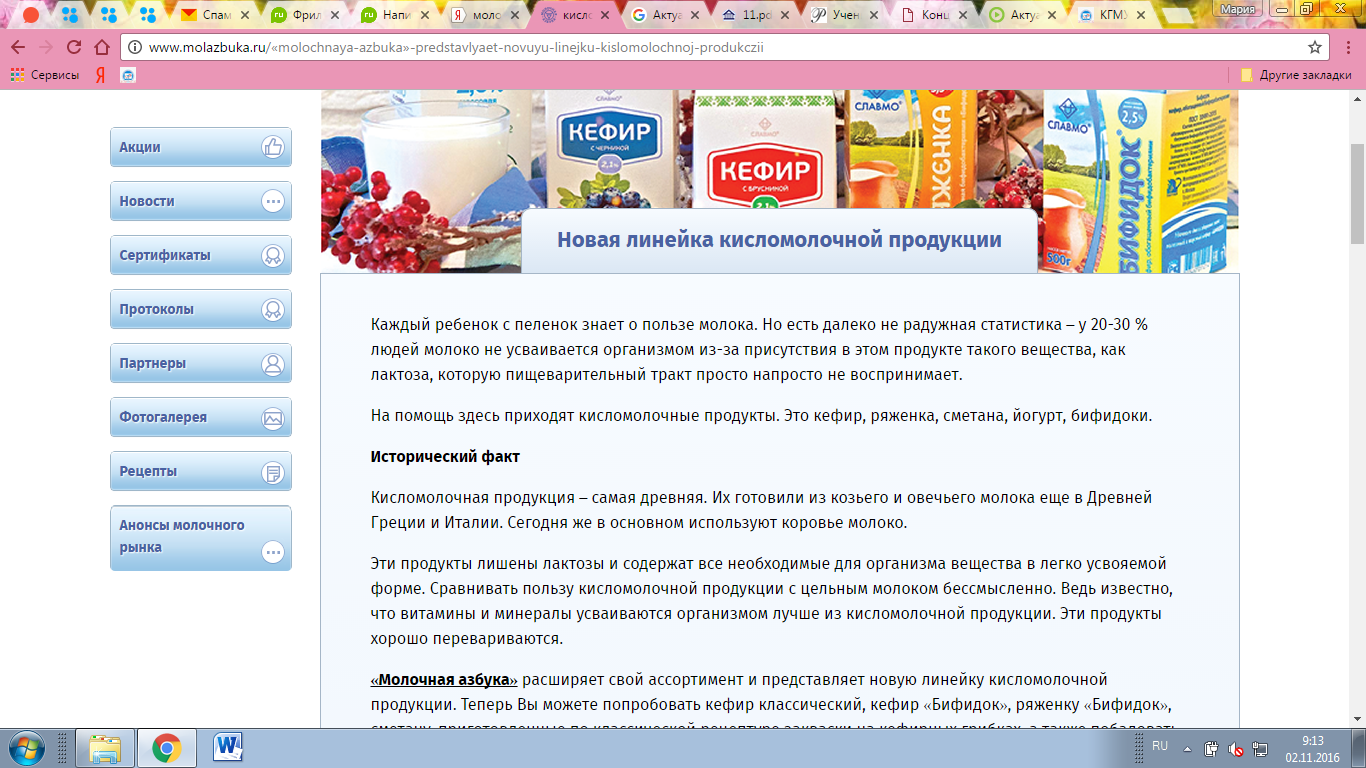Switch to the КГМУ tab
Viewport: 1366px width, 768px height.
click(1112, 15)
